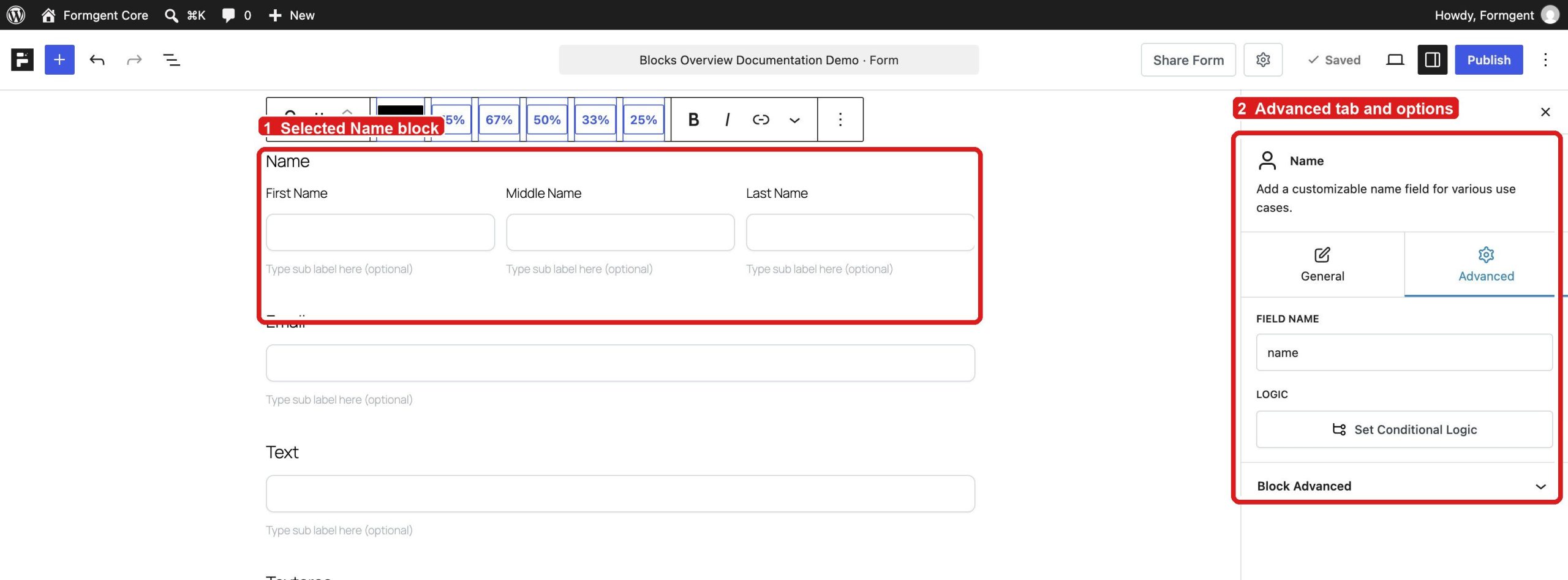Set block width to 67%
The height and width of the screenshot is (580, 1568).
click(x=499, y=119)
